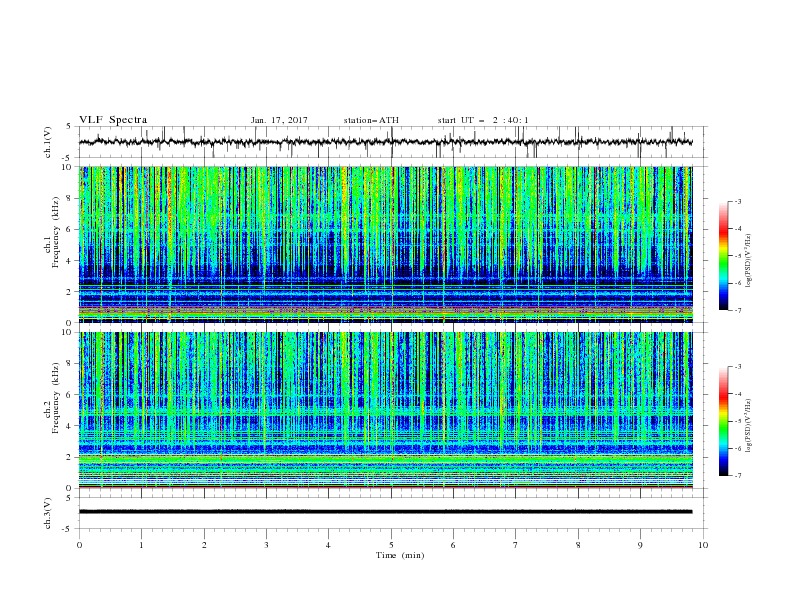The height and width of the screenshot is (612, 792).
Task: Click the 'start UT = 2:40:1' label
Action: tap(483, 120)
